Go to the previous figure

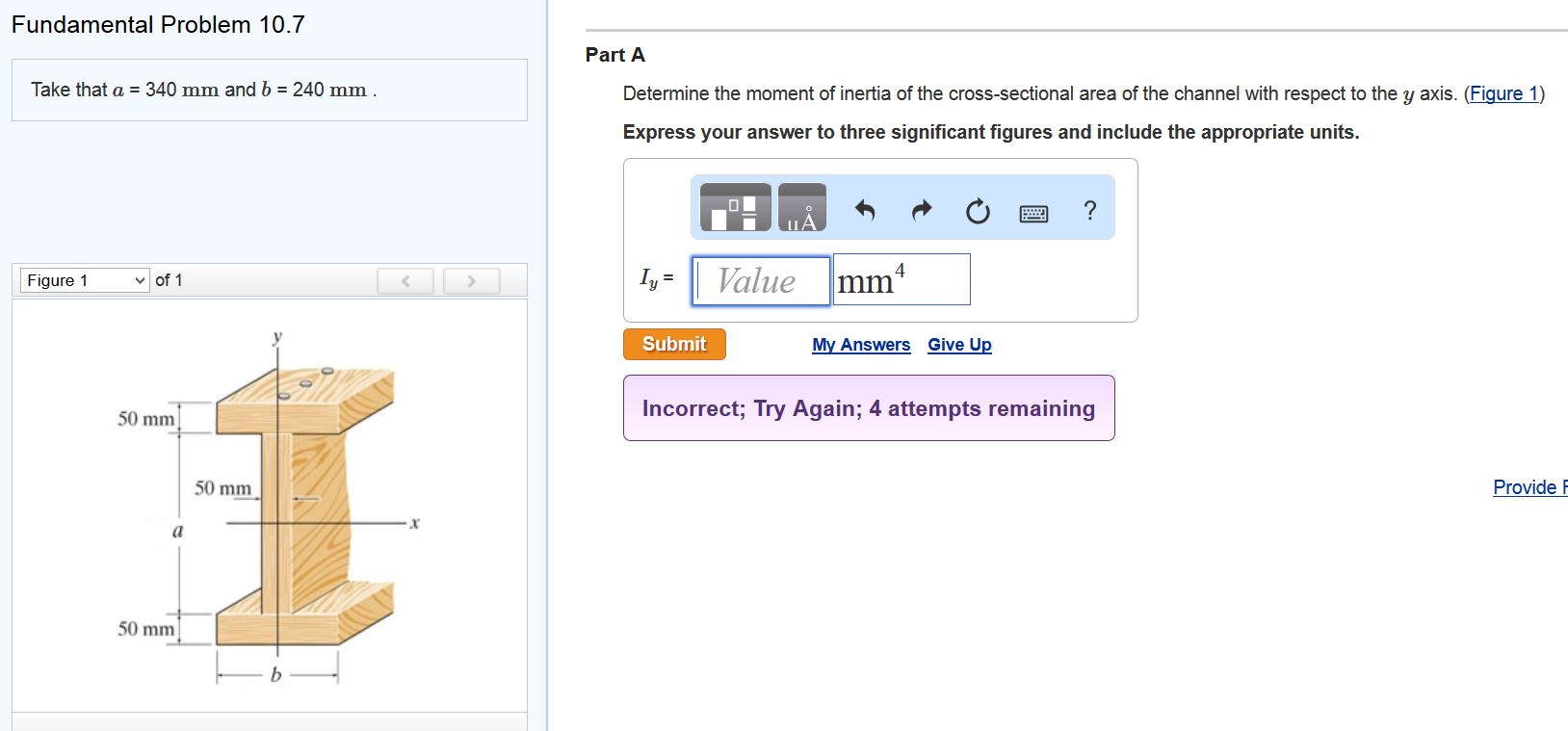[405, 281]
